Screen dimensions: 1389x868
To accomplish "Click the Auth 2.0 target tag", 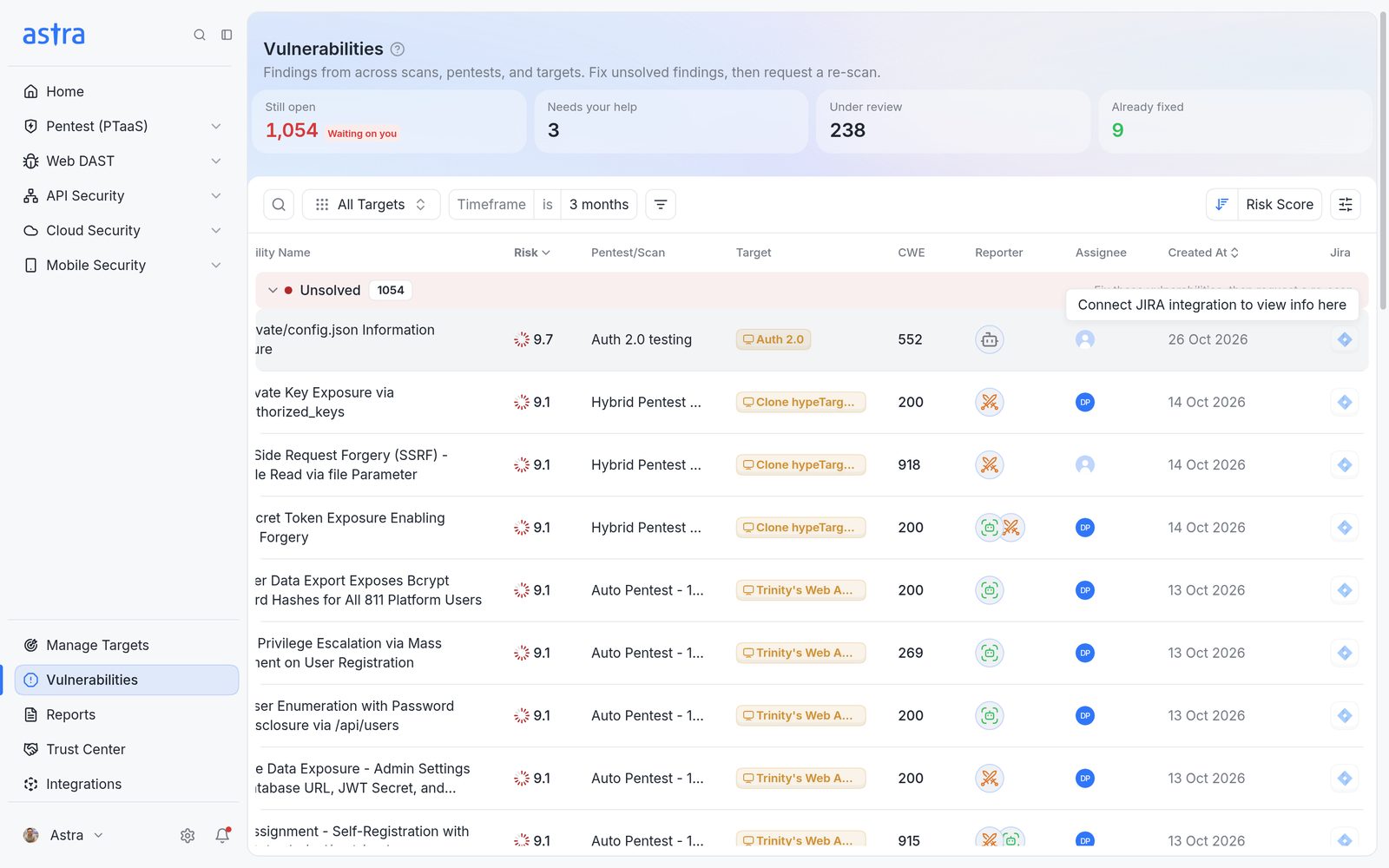I will coord(773,339).
